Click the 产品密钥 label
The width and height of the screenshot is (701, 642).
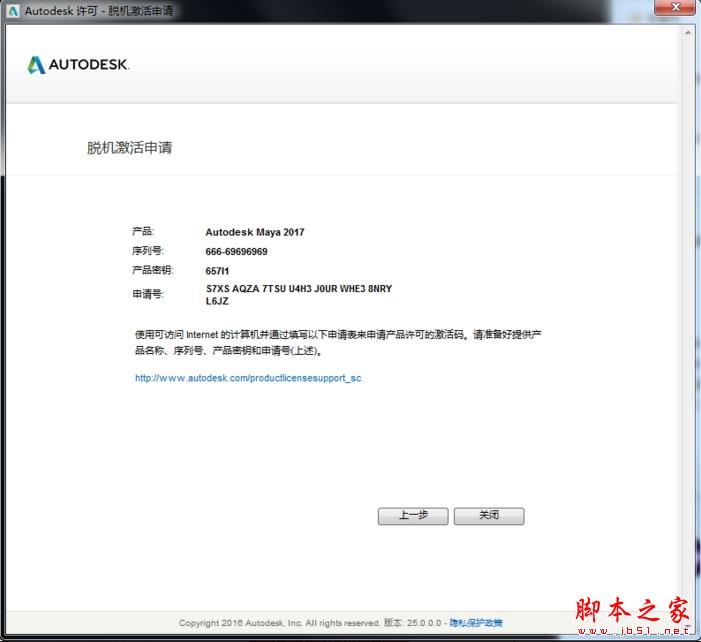152,270
